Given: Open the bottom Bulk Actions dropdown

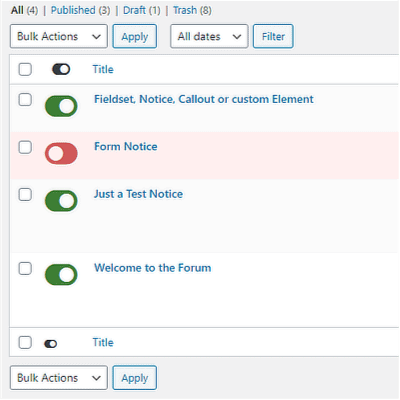Looking at the screenshot, I should coord(59,378).
